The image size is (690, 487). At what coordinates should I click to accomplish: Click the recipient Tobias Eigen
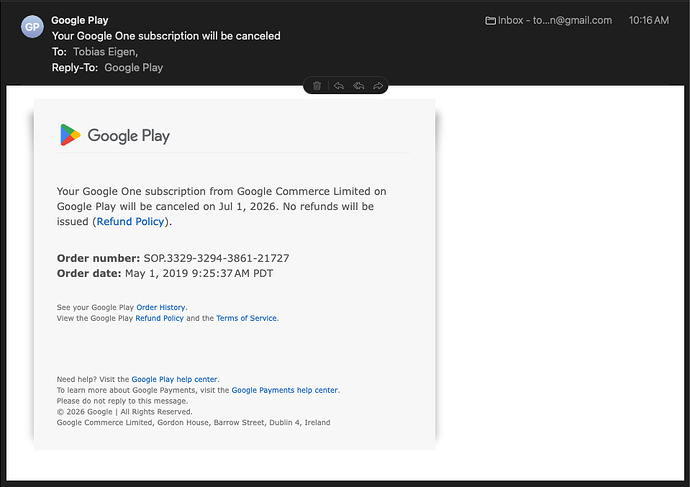pyautogui.click(x=106, y=52)
